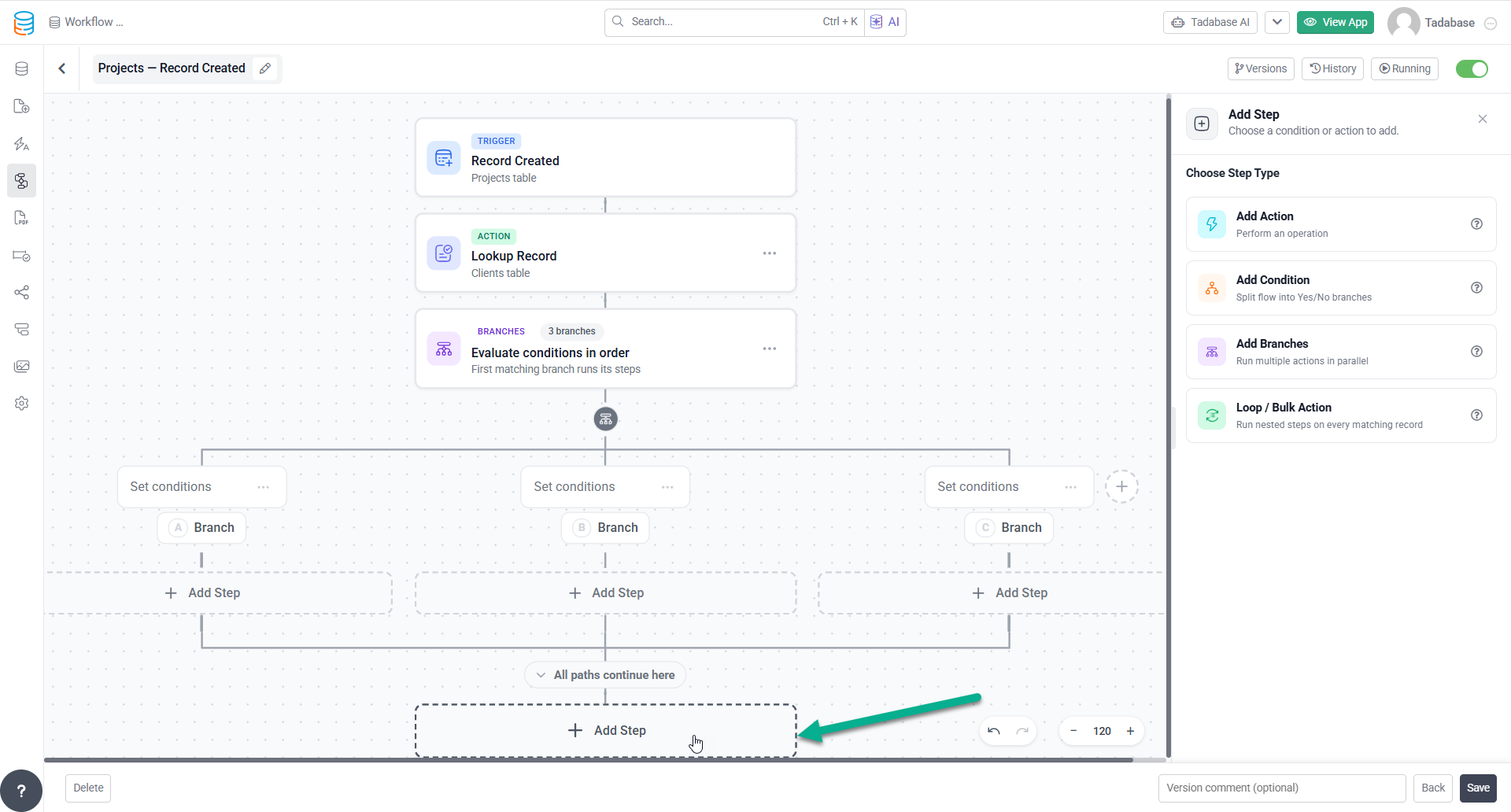Open help for Add Condition
Viewport: 1511px width, 812px height.
[x=1476, y=288]
